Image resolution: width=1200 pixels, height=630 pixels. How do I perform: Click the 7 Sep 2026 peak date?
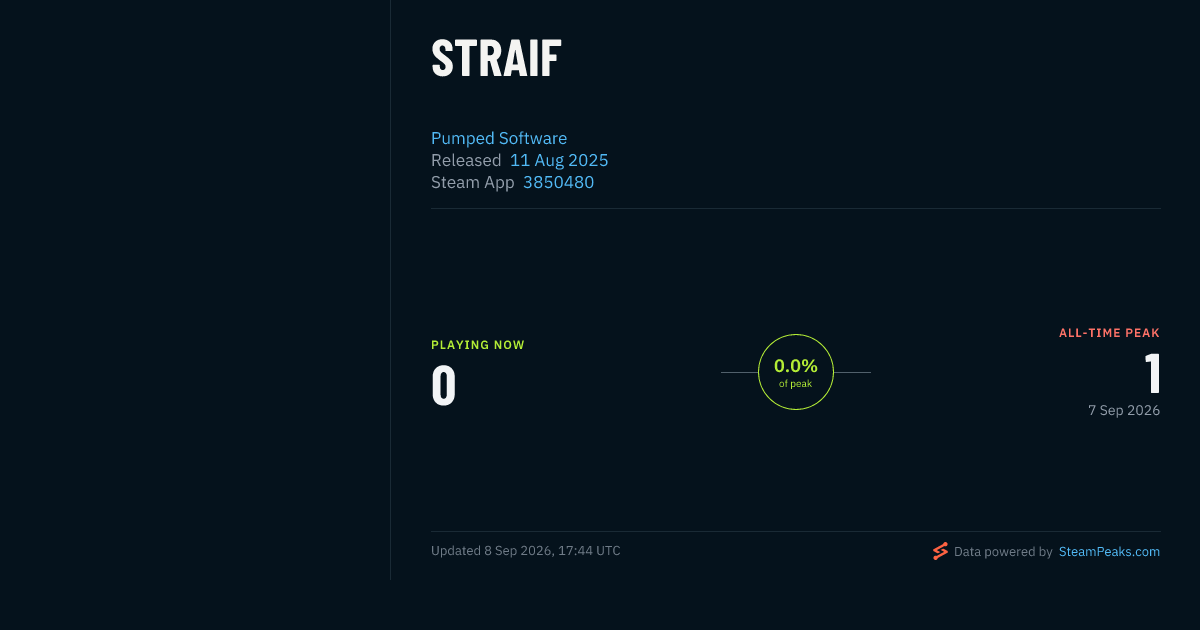(x=1124, y=410)
